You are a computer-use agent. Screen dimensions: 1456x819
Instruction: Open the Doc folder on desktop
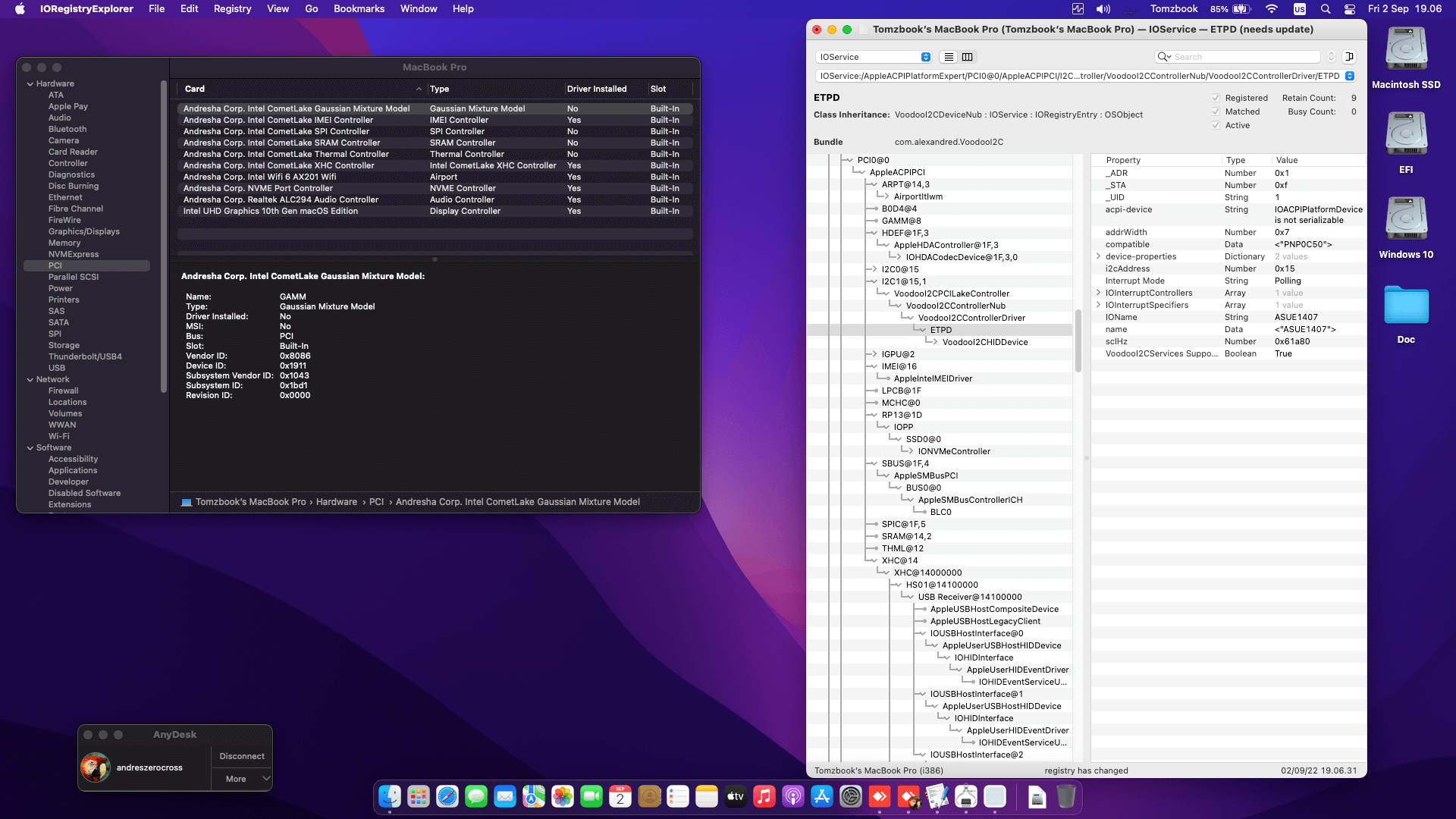1405,305
